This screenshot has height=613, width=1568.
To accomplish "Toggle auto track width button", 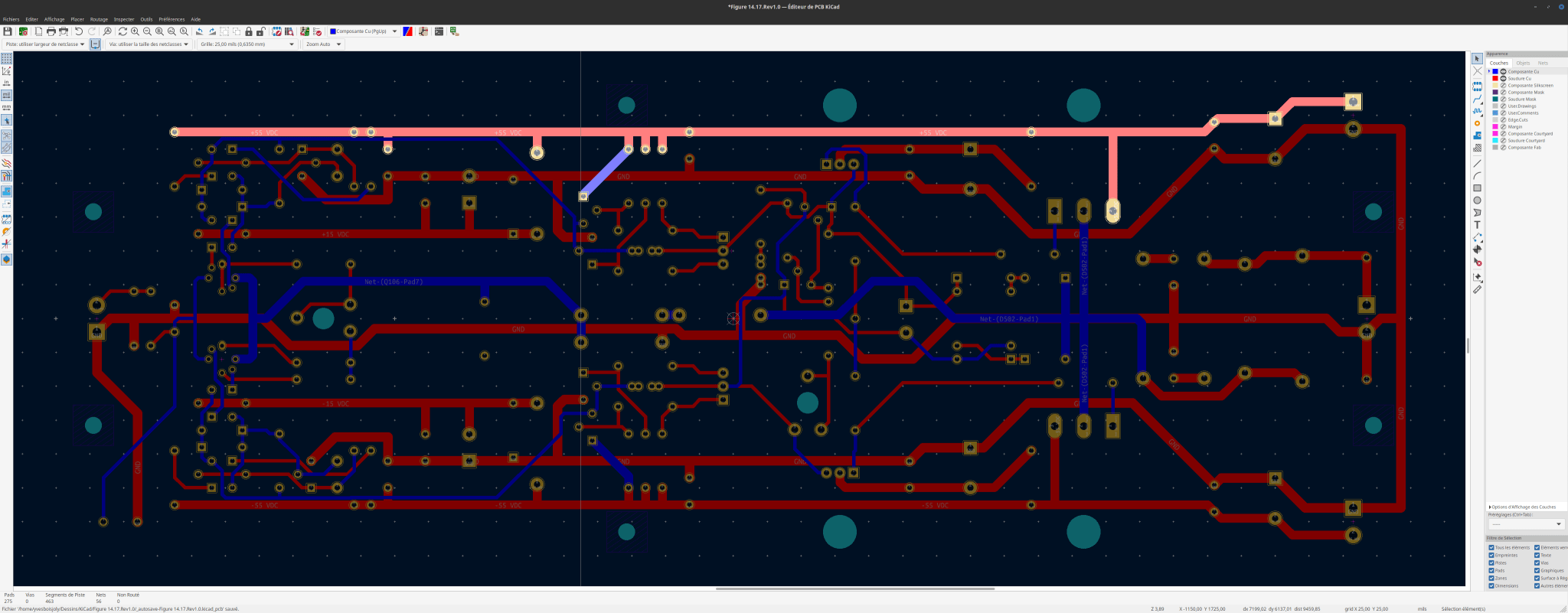I will (x=95, y=44).
